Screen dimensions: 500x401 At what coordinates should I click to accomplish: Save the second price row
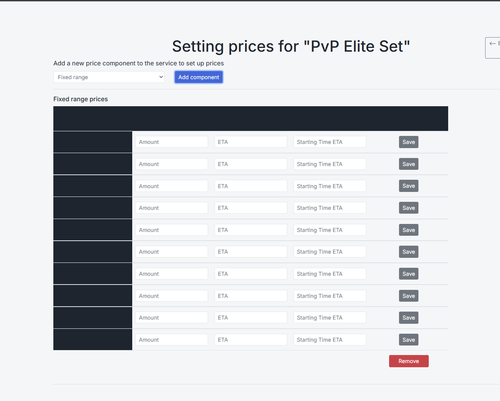409,164
